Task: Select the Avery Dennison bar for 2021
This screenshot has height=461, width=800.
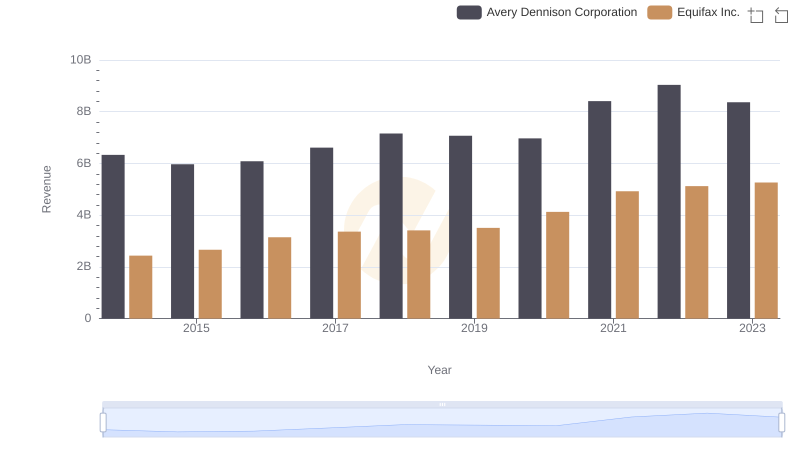Action: point(599,210)
